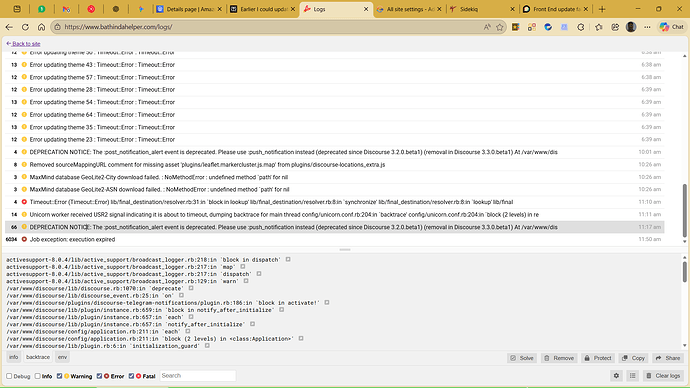
Task: Reload the logs page
Action: pyautogui.click(x=25, y=27)
